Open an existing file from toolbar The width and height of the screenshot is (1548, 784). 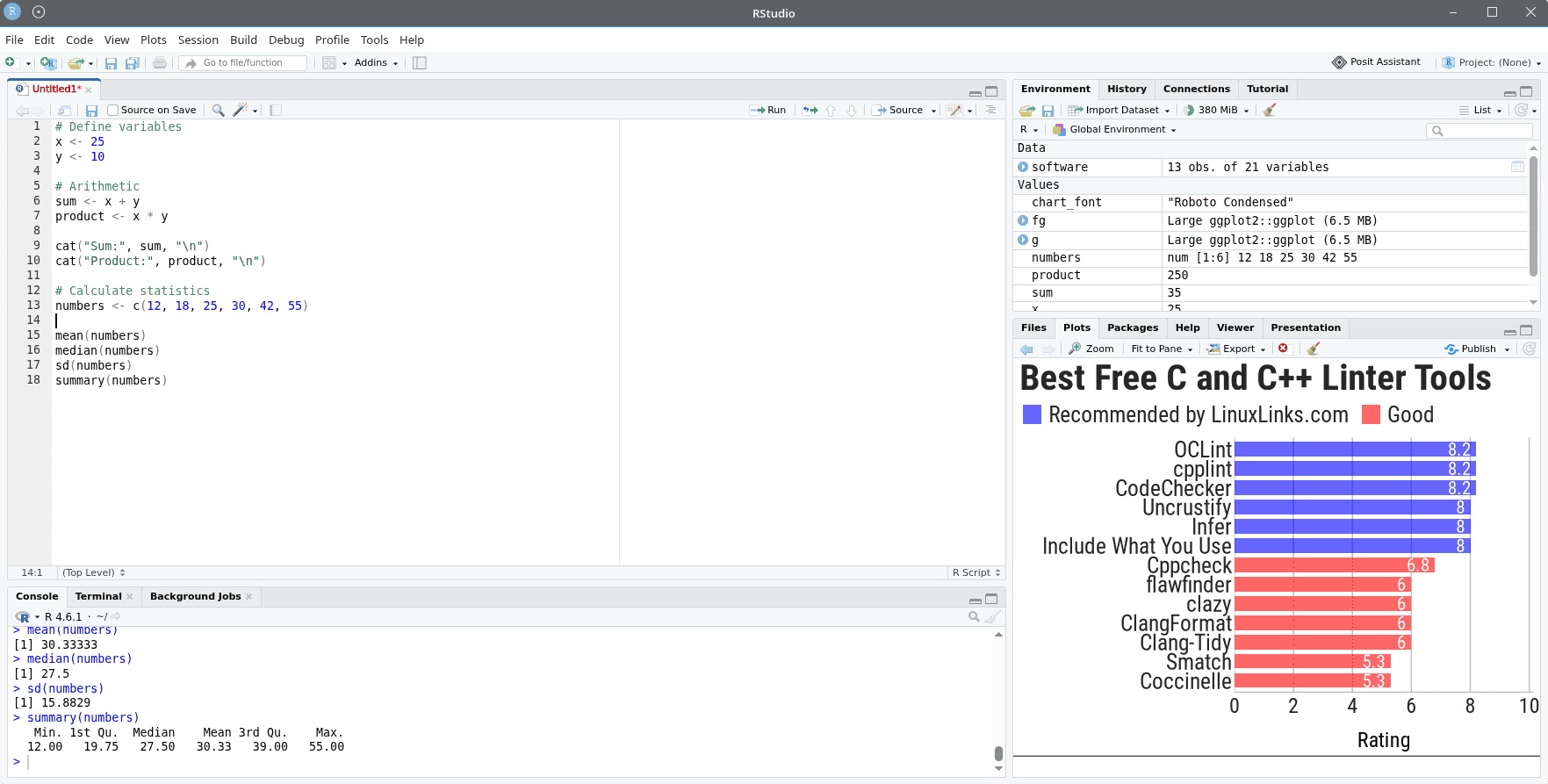coord(76,62)
